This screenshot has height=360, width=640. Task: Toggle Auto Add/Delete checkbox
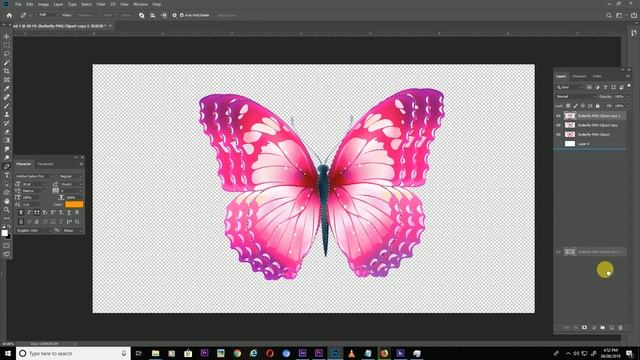(x=182, y=15)
